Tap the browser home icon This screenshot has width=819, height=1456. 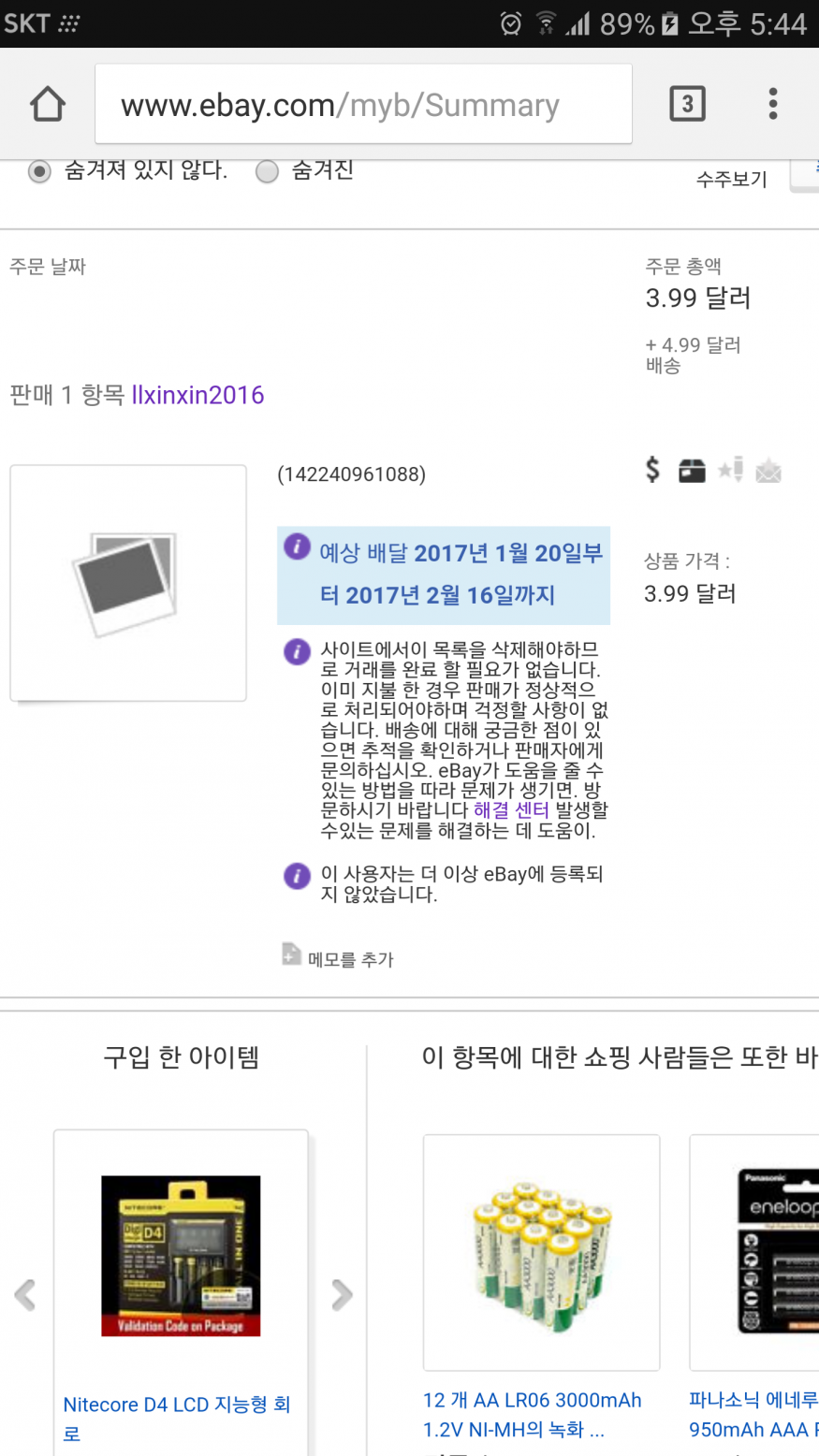[48, 104]
